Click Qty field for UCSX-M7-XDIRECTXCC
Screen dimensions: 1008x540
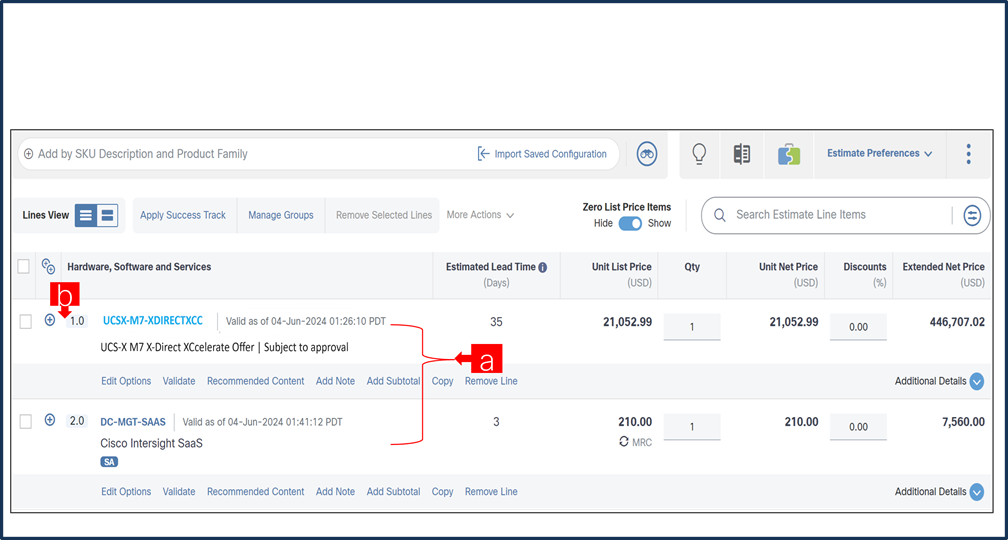coord(692,327)
